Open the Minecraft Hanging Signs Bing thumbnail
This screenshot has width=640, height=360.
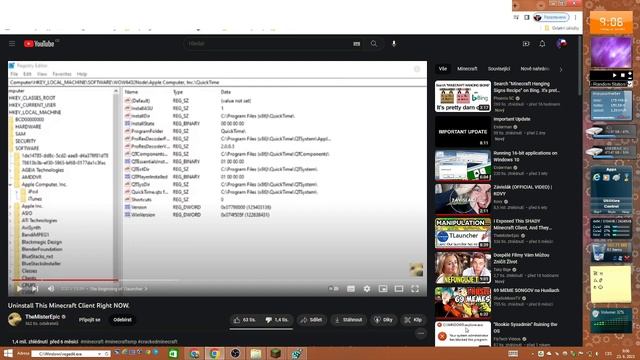click(x=462, y=96)
